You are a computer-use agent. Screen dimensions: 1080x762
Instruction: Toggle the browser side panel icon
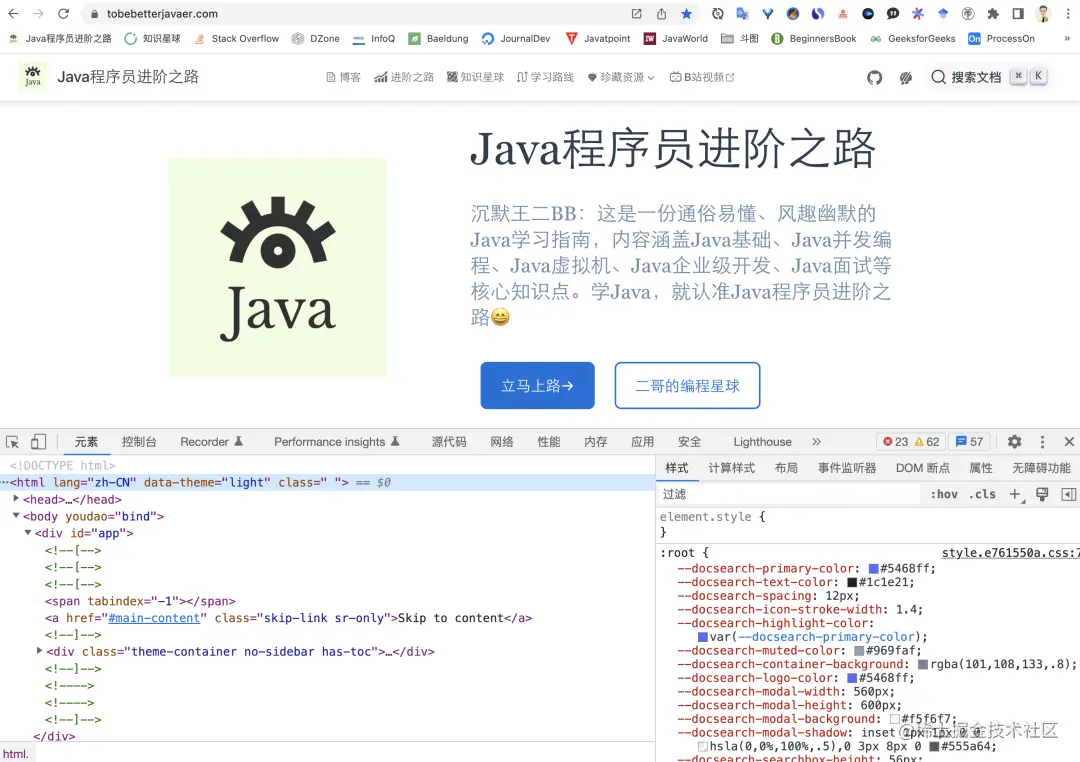click(1018, 14)
